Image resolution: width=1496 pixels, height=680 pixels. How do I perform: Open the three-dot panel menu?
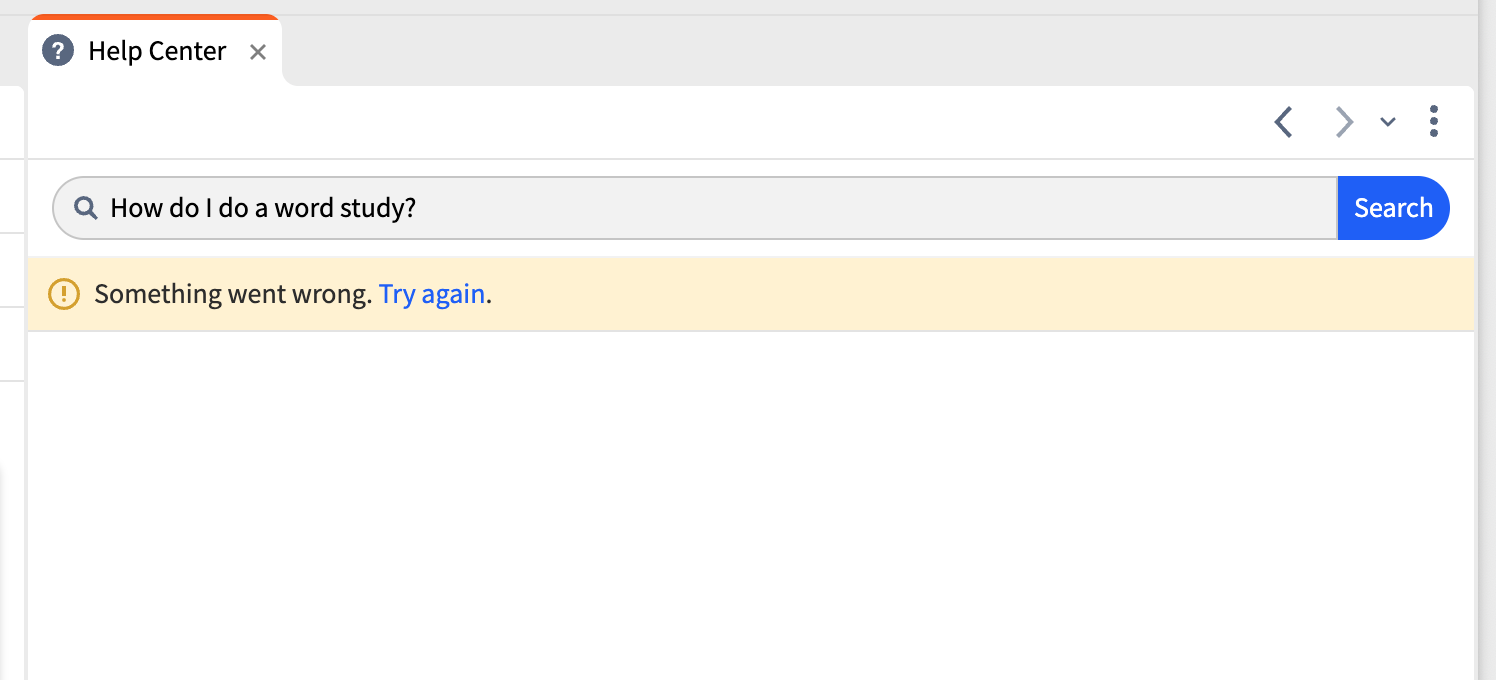(x=1434, y=121)
